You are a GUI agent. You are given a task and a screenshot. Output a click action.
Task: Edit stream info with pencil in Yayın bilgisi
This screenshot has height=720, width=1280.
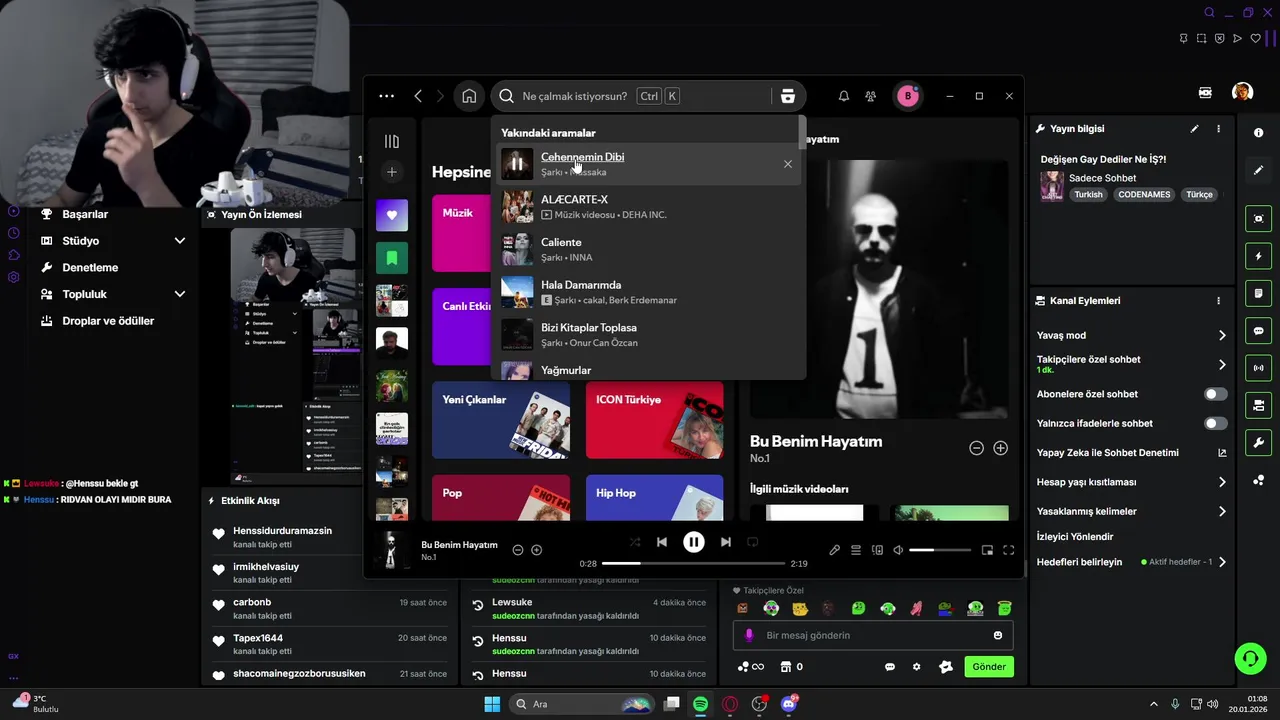click(1194, 129)
